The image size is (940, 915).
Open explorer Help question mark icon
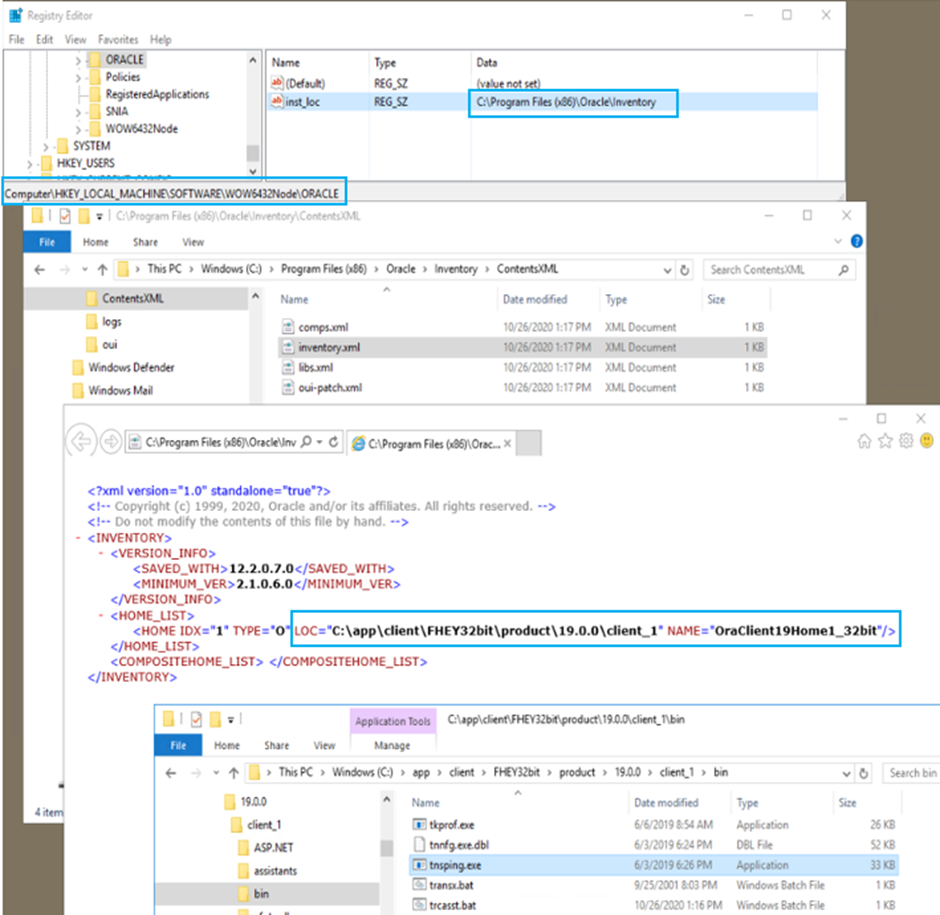pos(857,241)
